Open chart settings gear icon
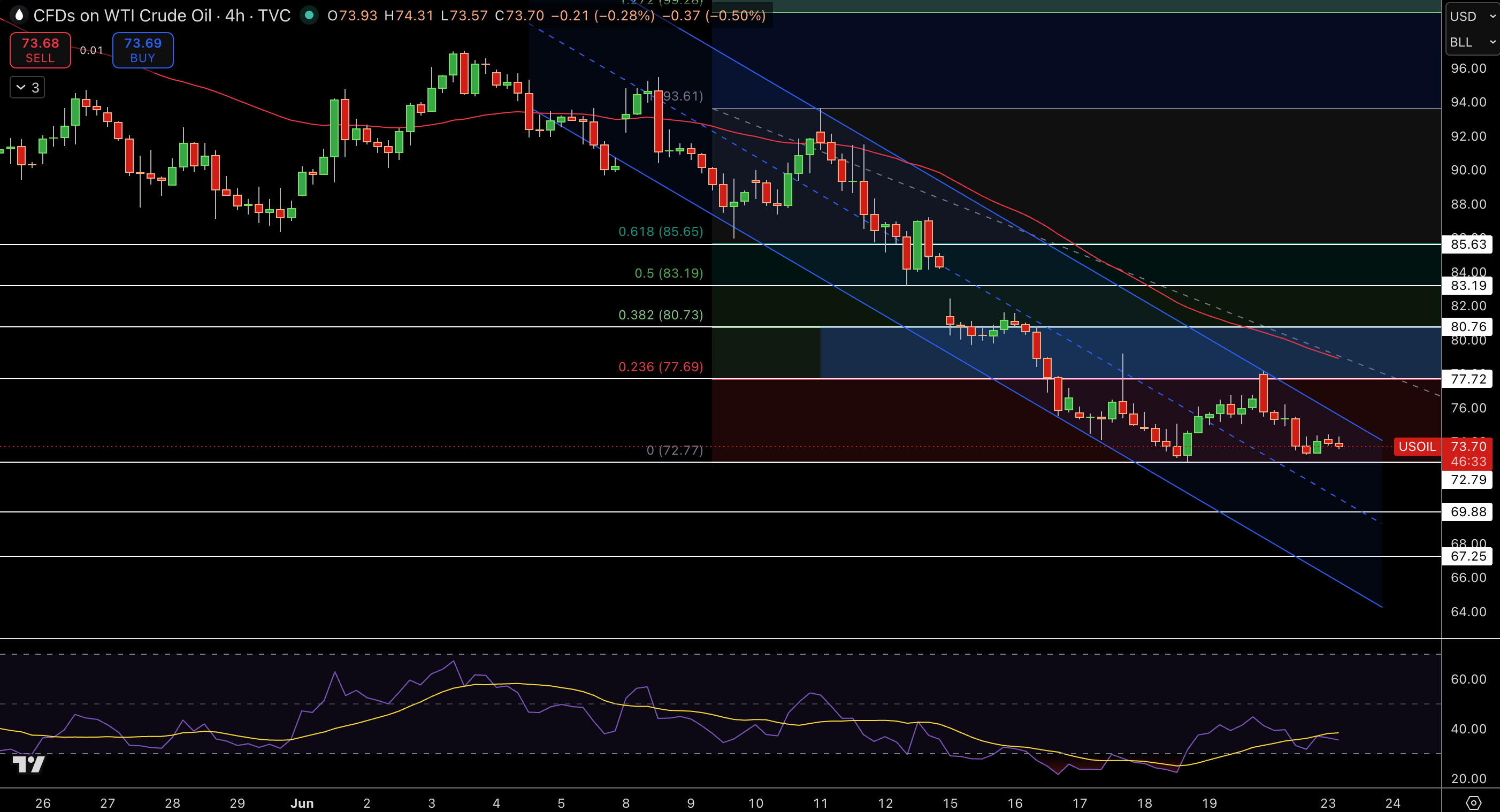Viewport: 1500px width, 812px height. 1473,803
